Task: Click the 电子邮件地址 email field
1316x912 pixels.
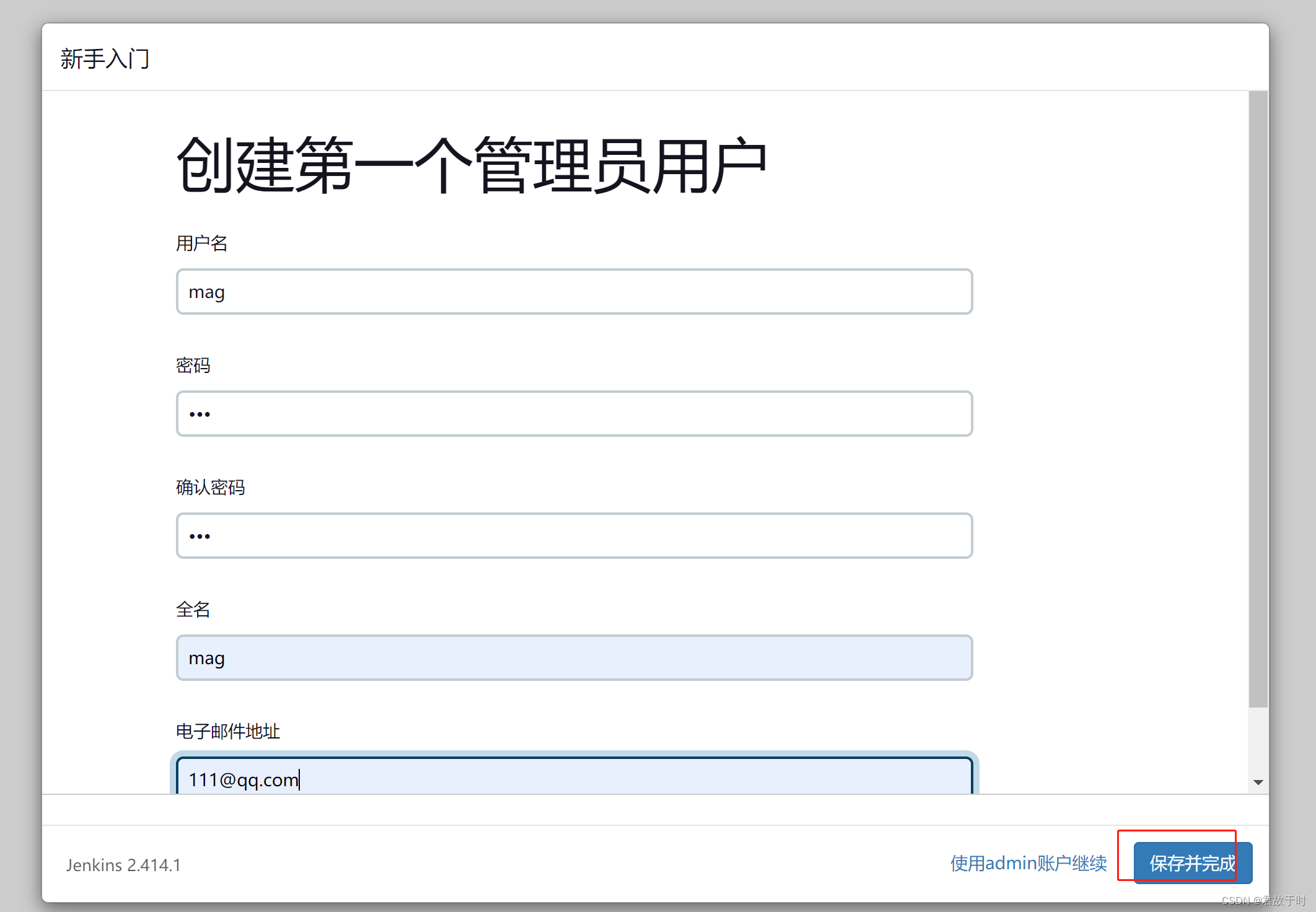Action: pyautogui.click(x=574, y=776)
